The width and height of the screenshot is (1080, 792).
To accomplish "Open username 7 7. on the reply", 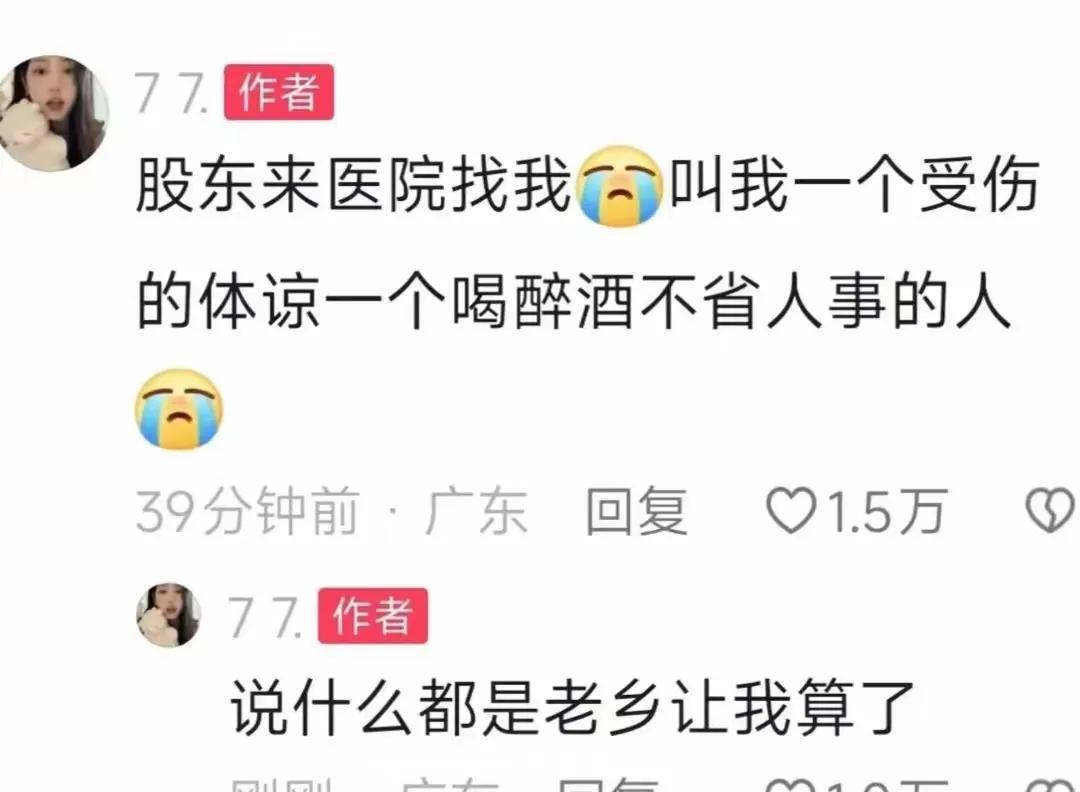I will coord(265,616).
